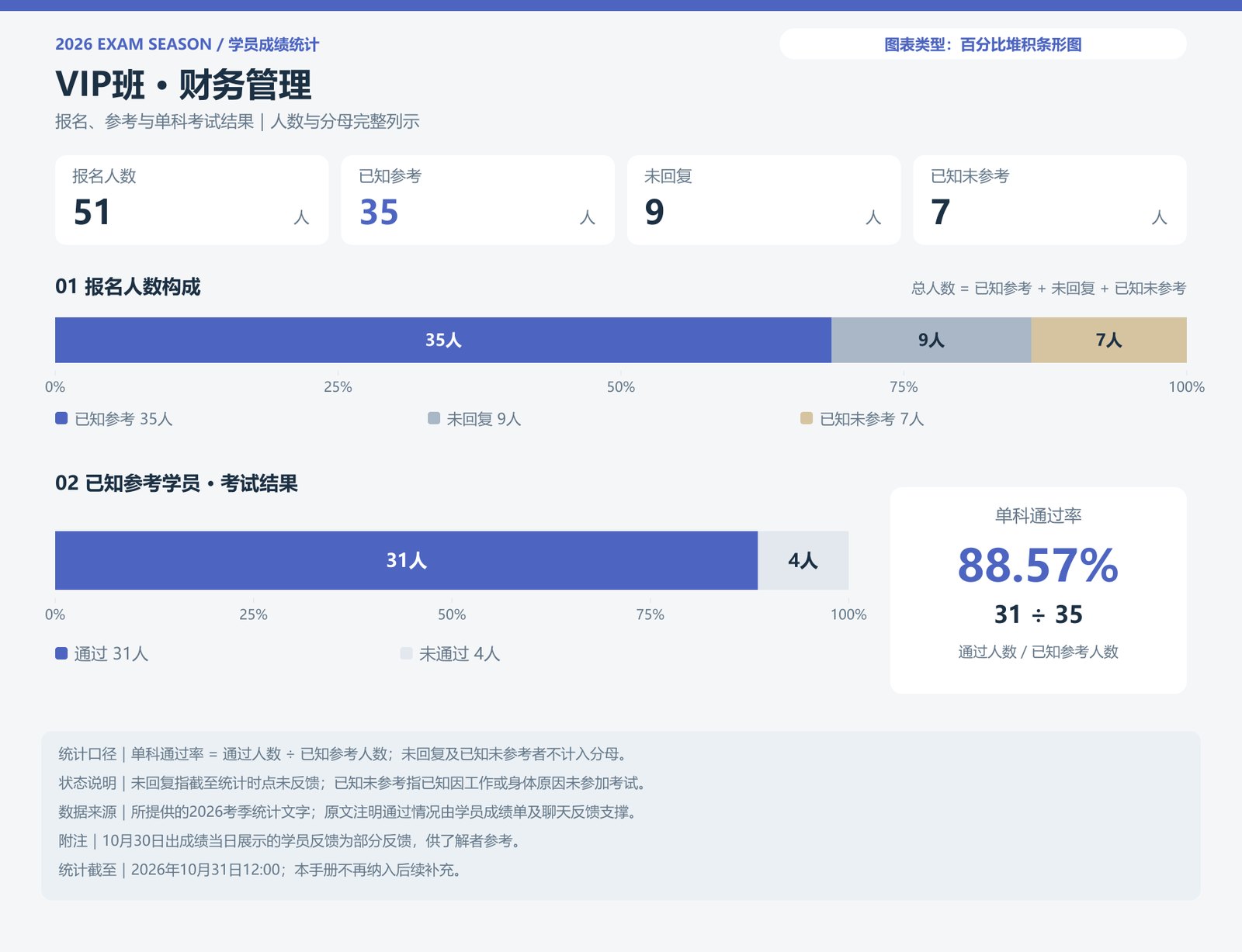Select the 未回复 9 card
Viewport: 1242px width, 952px height.
(764, 200)
